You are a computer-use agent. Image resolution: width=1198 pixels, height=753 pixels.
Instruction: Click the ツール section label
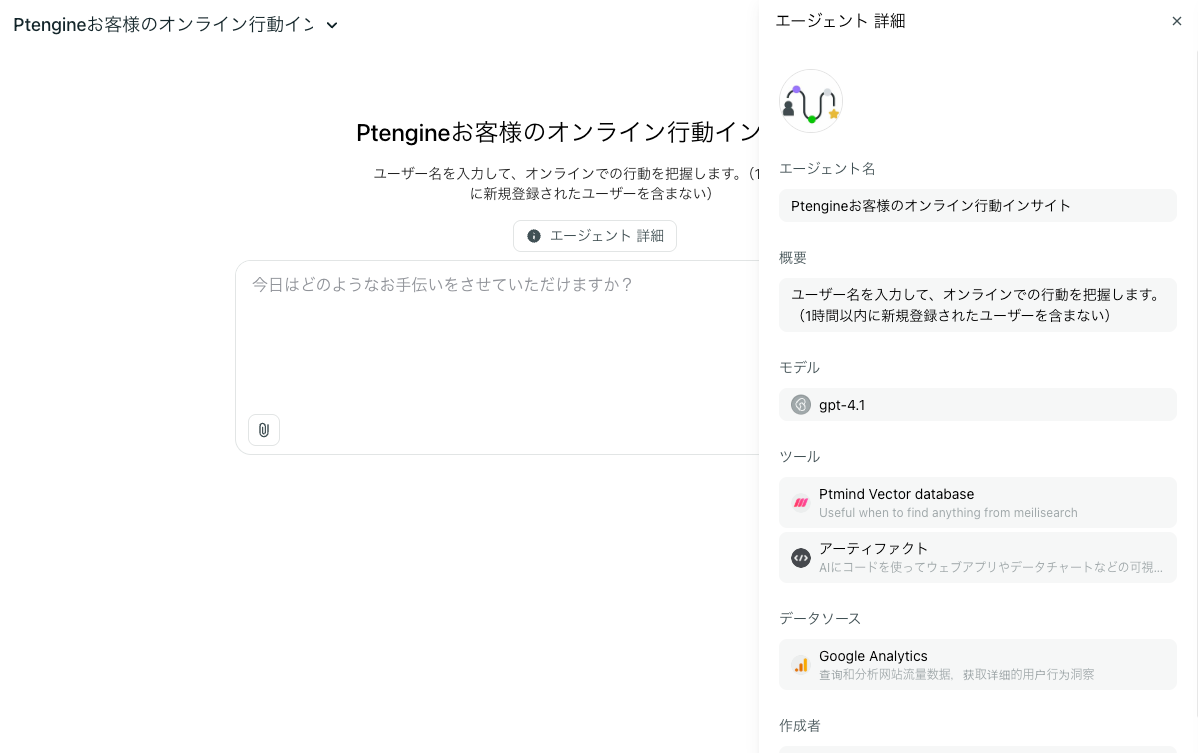(799, 457)
